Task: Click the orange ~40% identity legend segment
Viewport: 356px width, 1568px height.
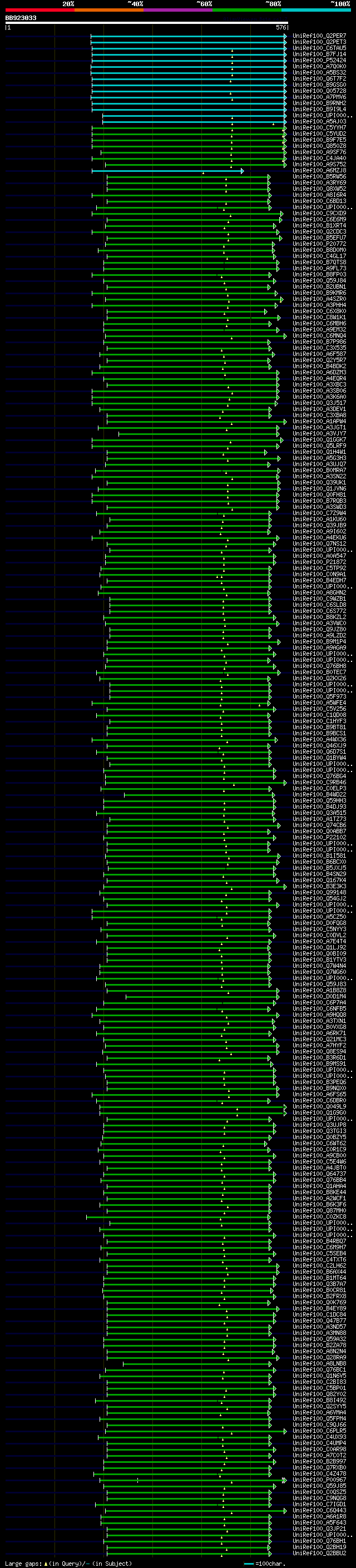Action: click(x=109, y=10)
